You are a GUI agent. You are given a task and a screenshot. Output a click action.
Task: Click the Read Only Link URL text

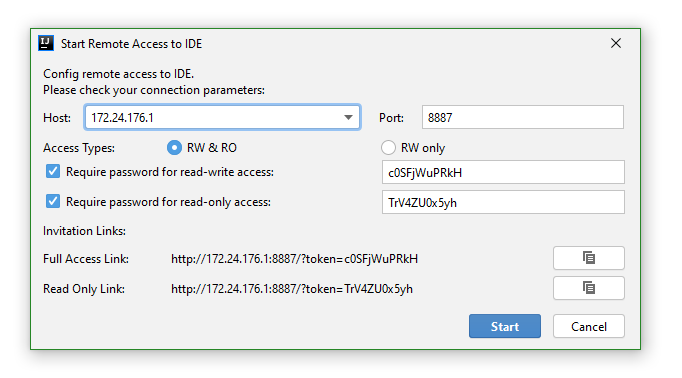coord(292,289)
